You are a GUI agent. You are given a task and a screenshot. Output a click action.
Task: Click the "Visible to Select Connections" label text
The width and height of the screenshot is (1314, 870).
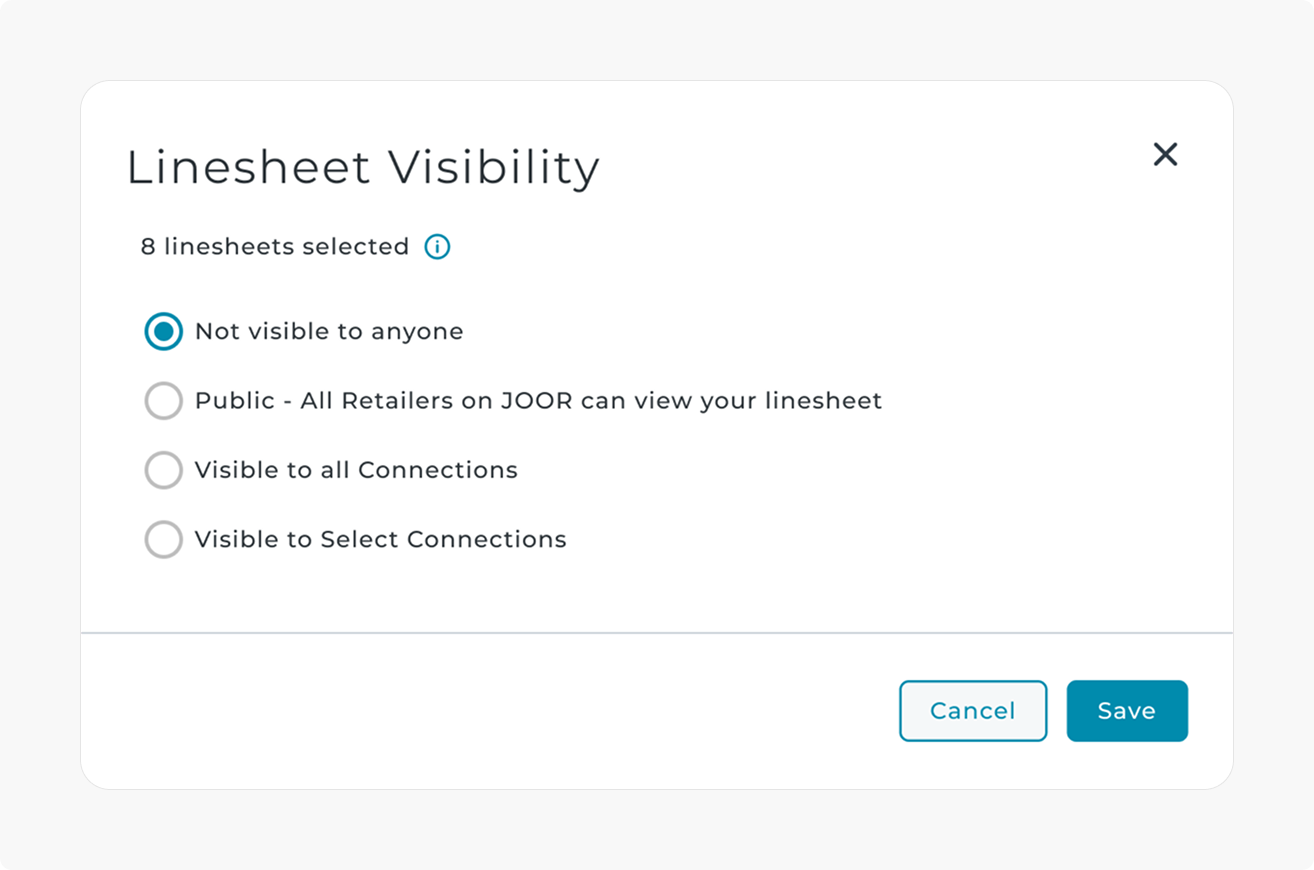point(380,540)
